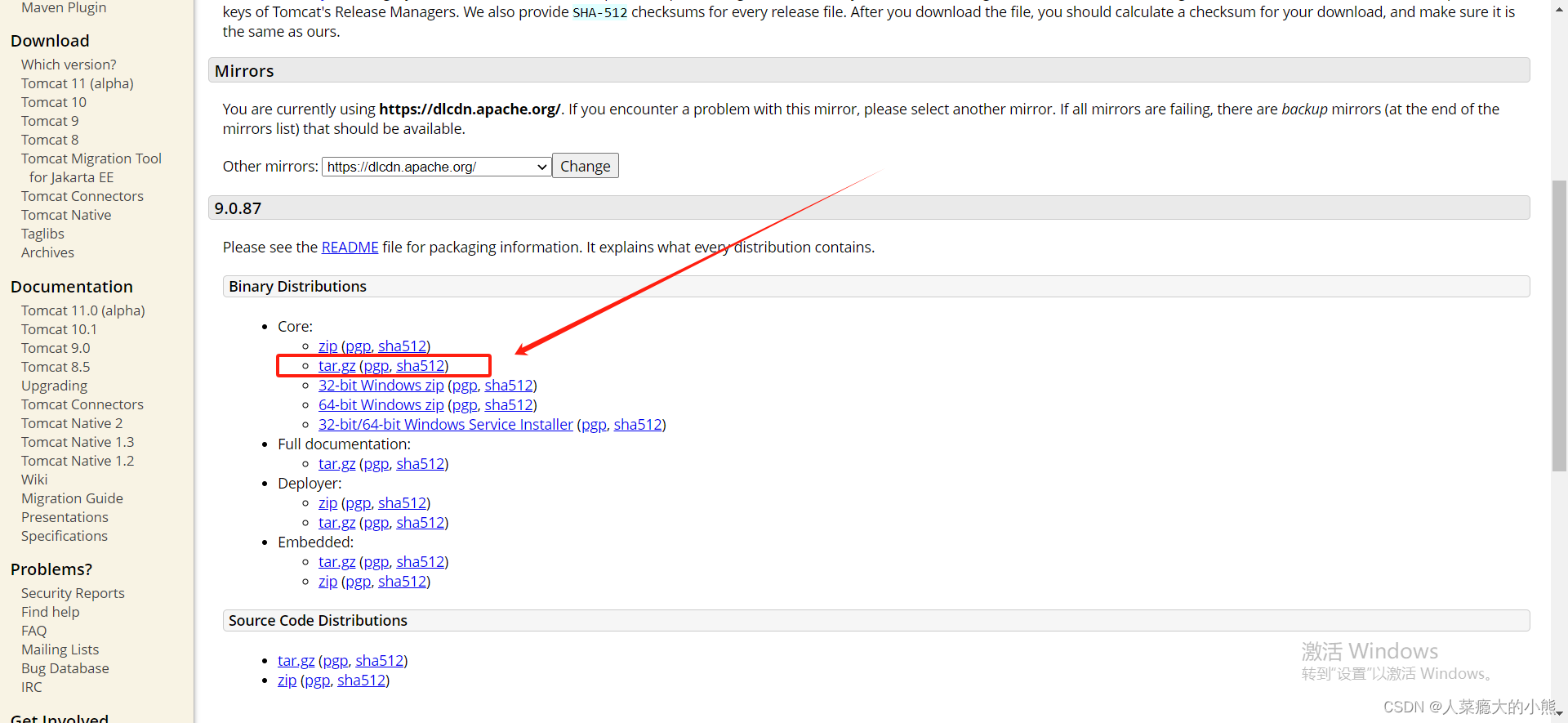Click the page vertical scrollbar thumb
Screen dimensions: 1568x723
click(1559, 325)
